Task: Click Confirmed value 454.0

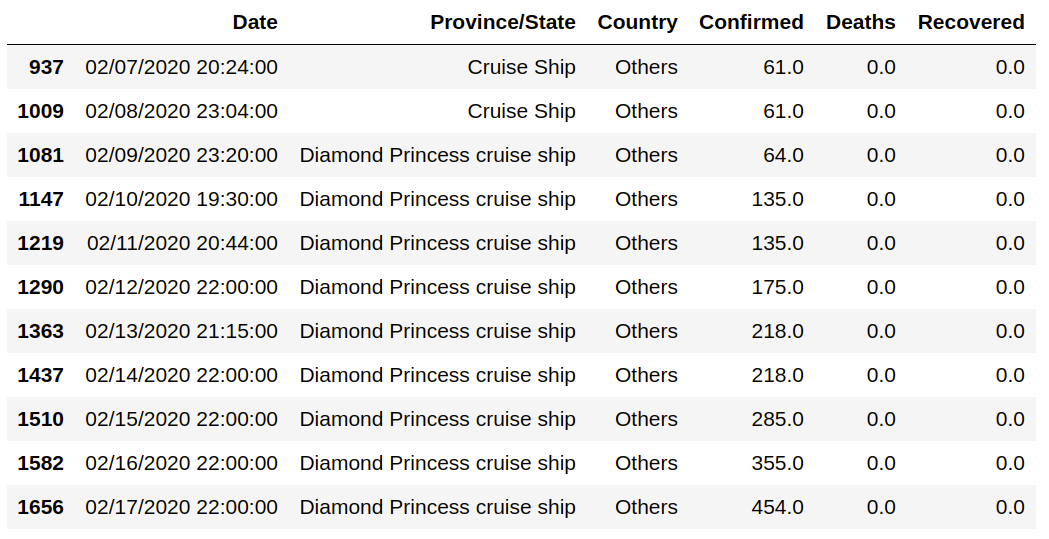Action: (777, 507)
